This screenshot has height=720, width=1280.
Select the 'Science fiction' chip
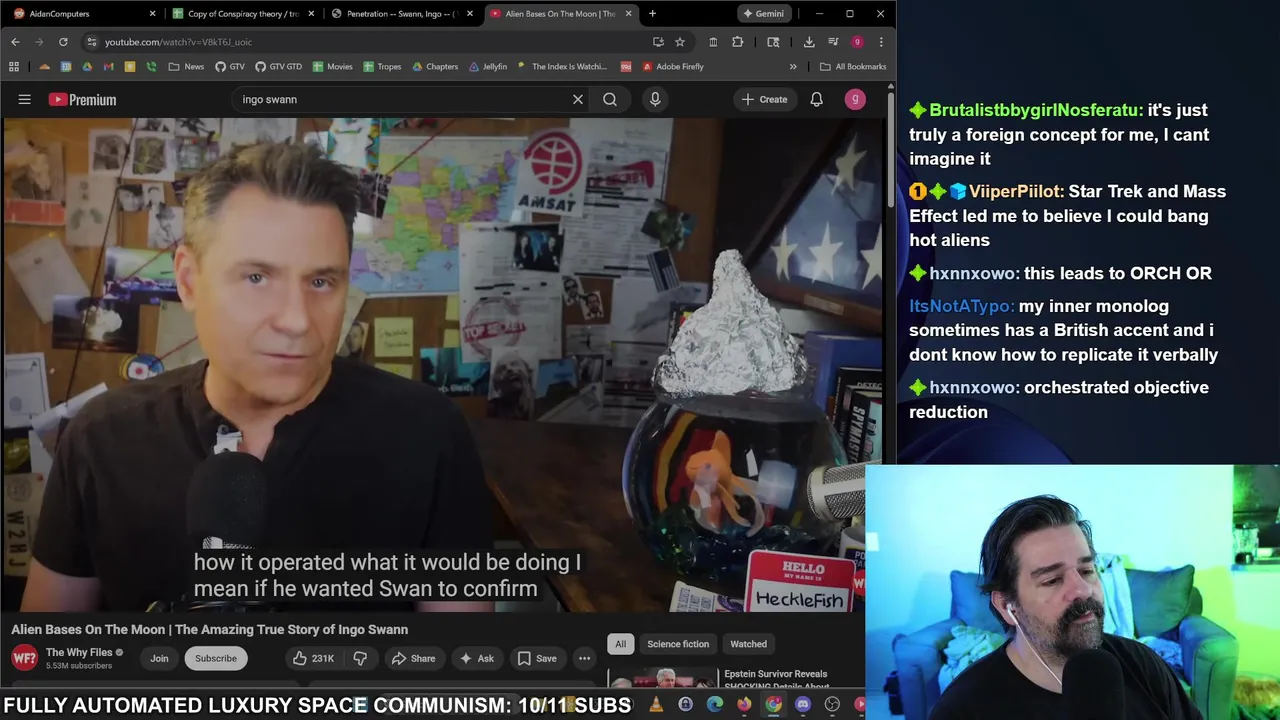coord(678,644)
